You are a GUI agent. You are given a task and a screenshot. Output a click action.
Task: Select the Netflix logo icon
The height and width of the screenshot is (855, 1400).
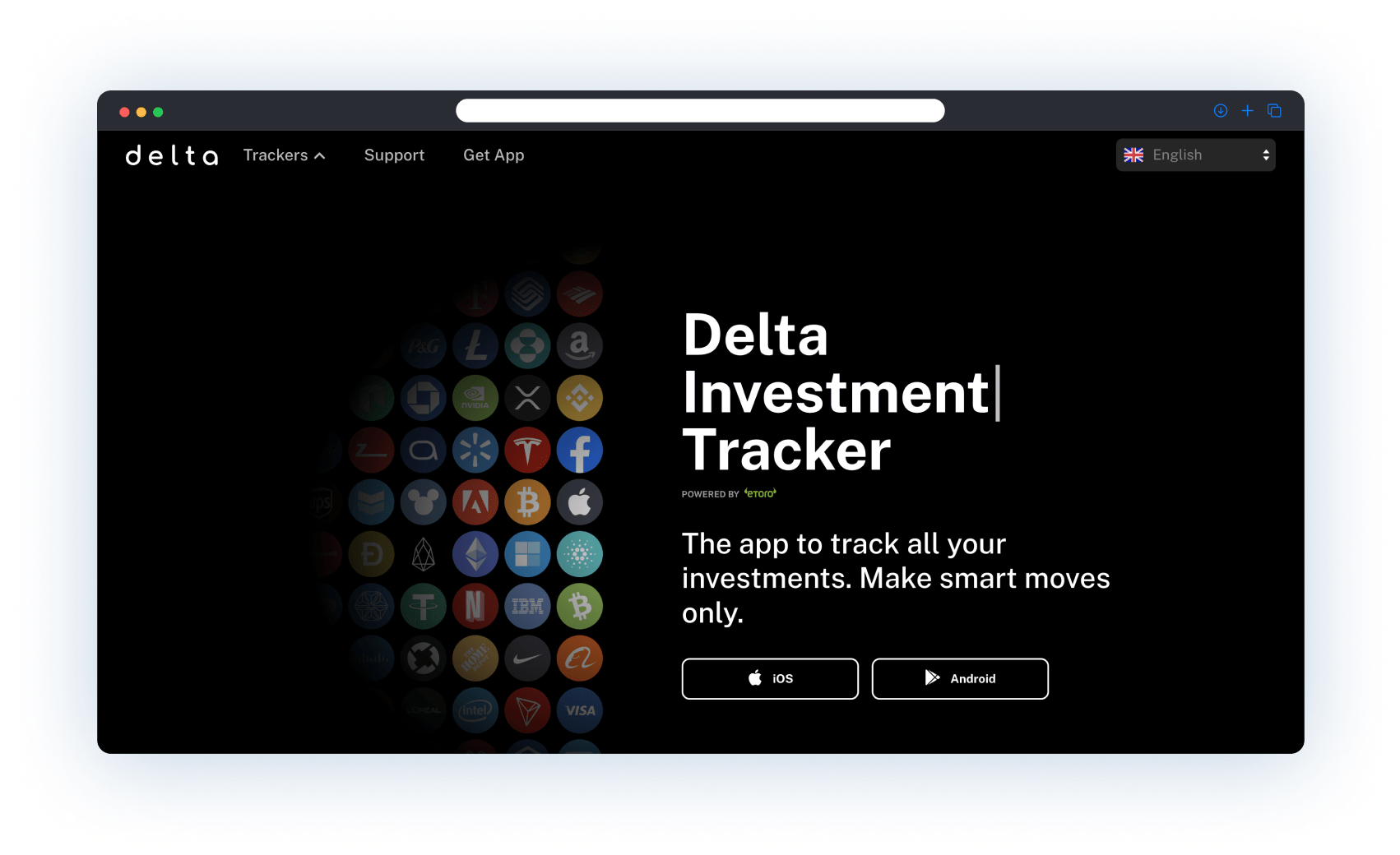point(475,607)
